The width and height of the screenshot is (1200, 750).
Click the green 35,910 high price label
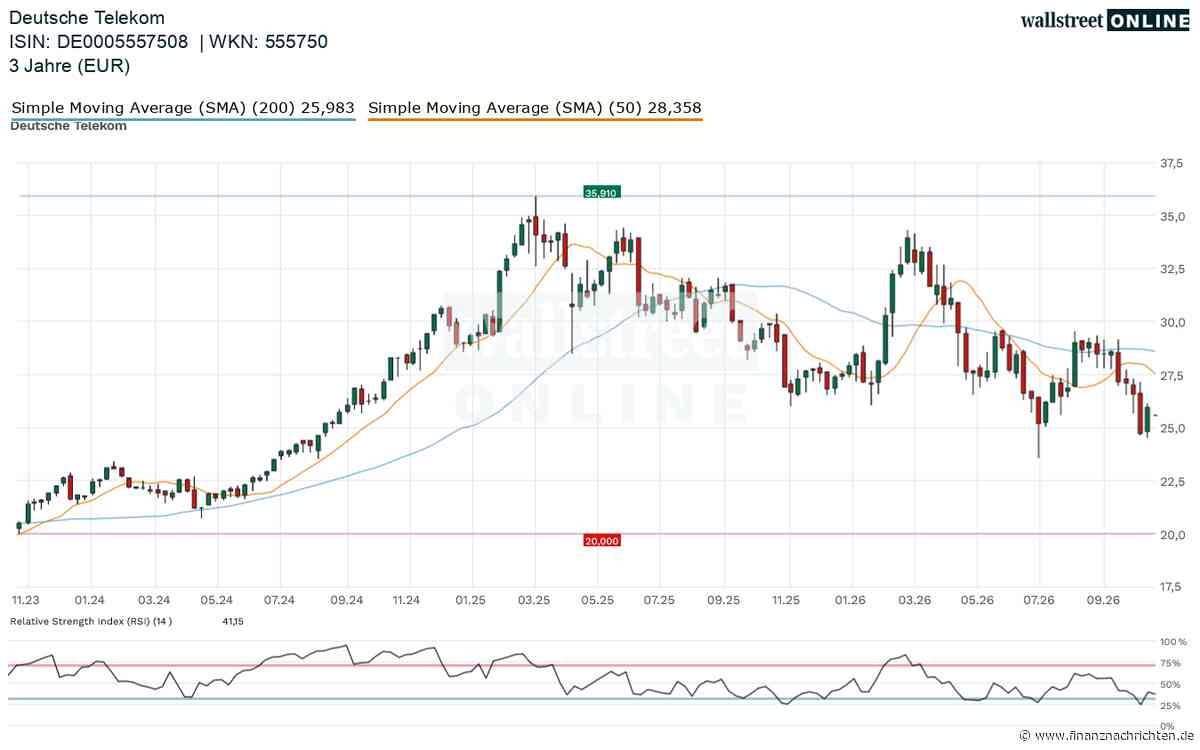[600, 192]
